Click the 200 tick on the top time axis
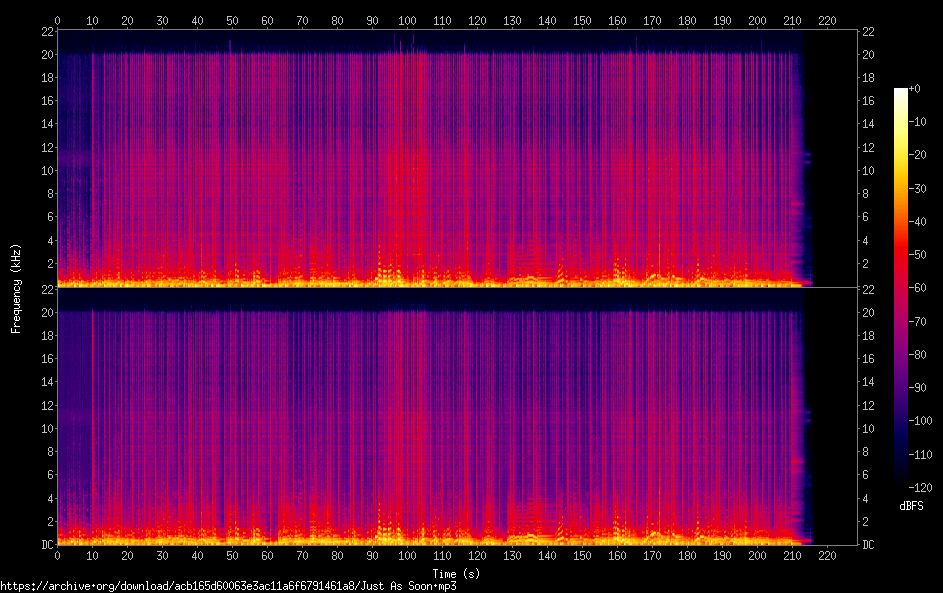The height and width of the screenshot is (593, 943). pyautogui.click(x=758, y=20)
